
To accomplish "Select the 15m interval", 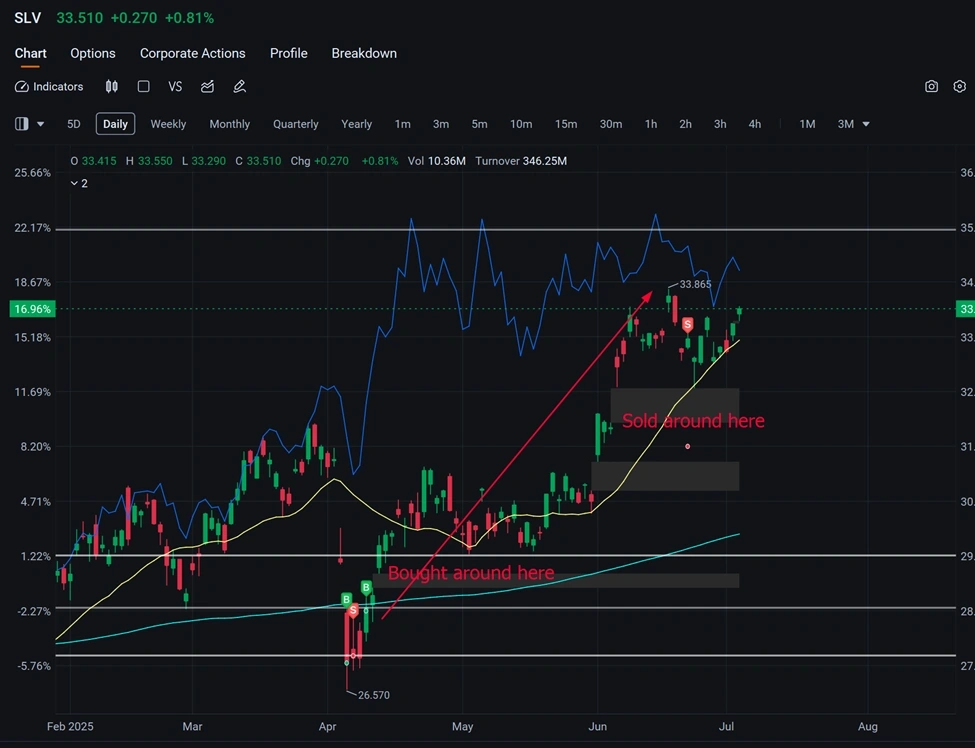I will [x=566, y=124].
